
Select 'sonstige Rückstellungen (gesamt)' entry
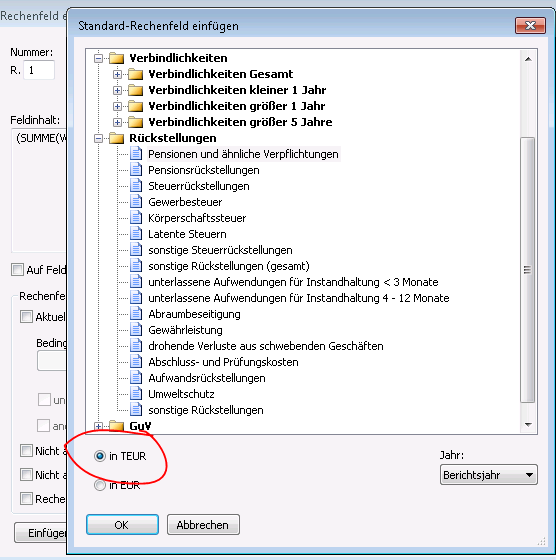[229, 266]
